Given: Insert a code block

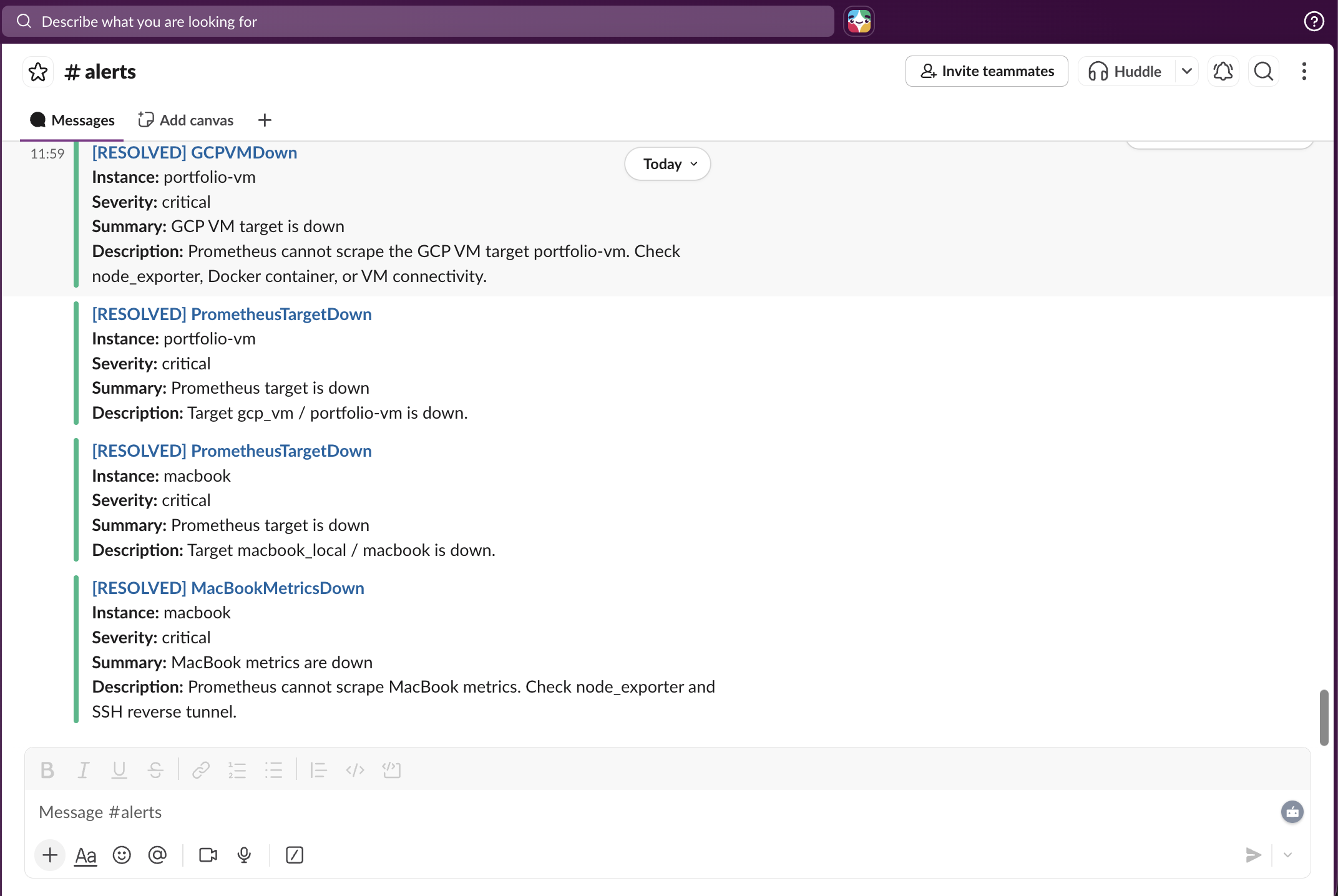Looking at the screenshot, I should (x=391, y=770).
